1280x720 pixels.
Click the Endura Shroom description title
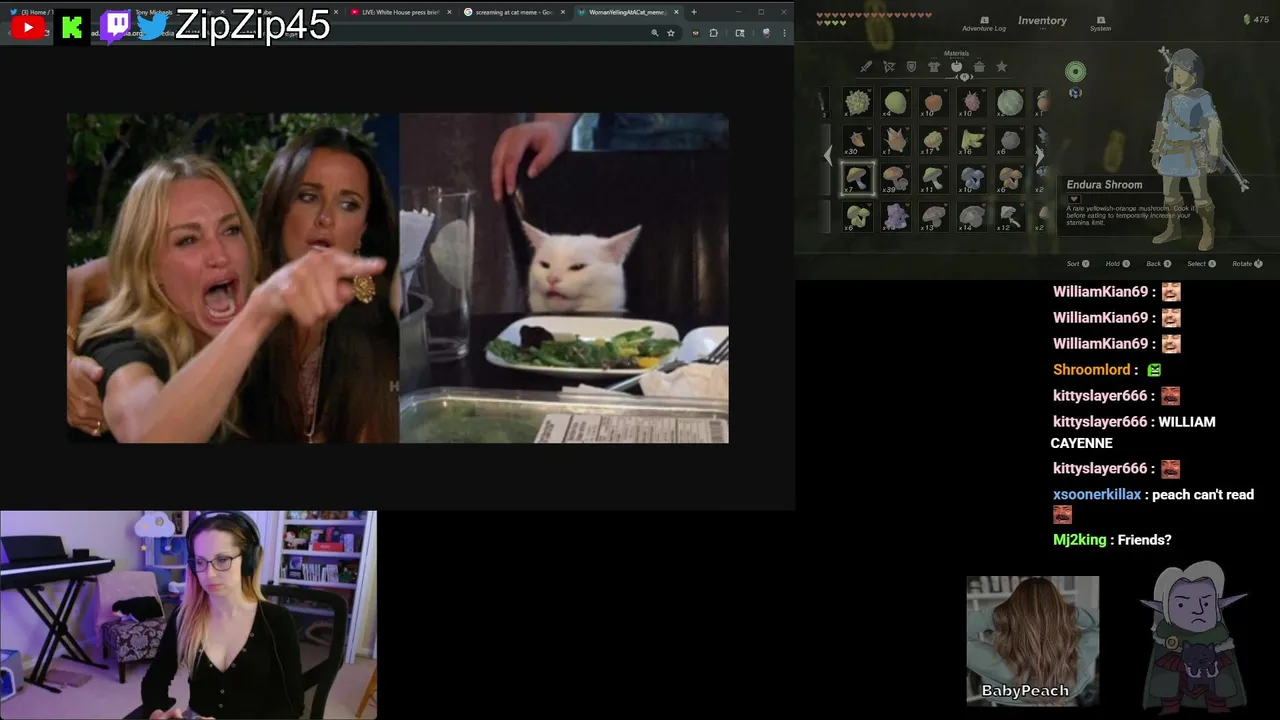(1104, 185)
